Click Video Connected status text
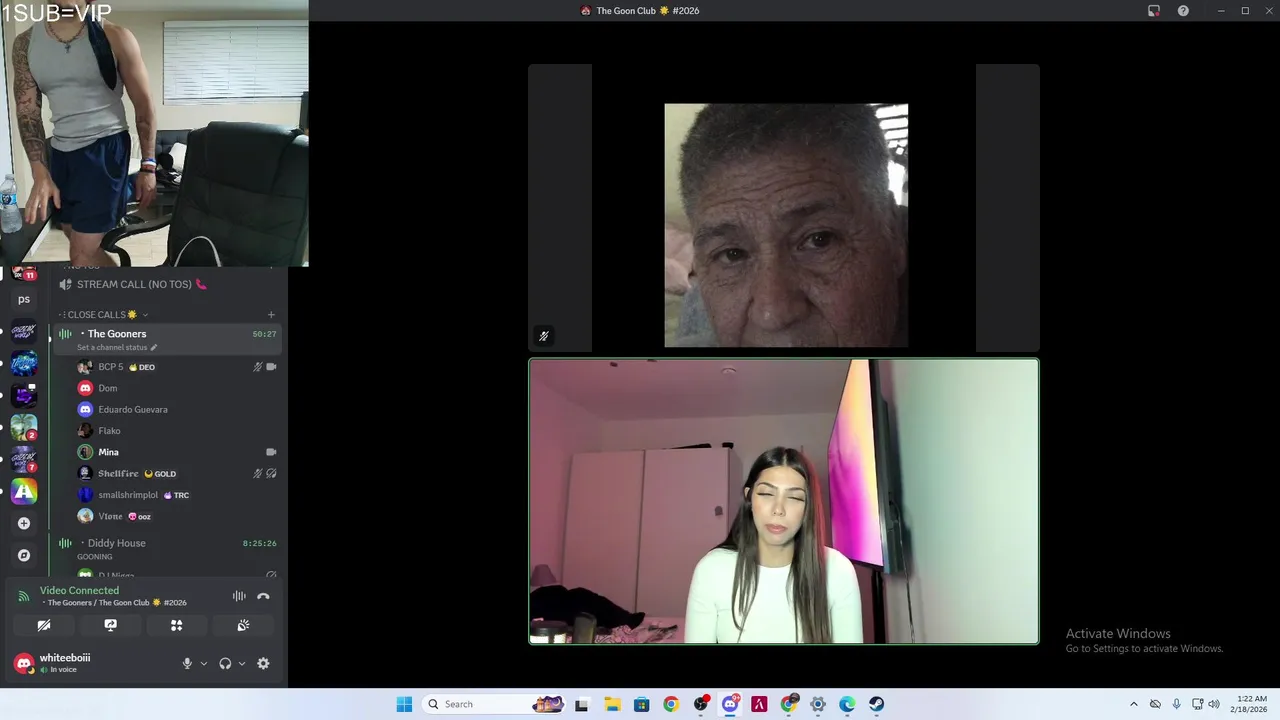 coord(79,590)
